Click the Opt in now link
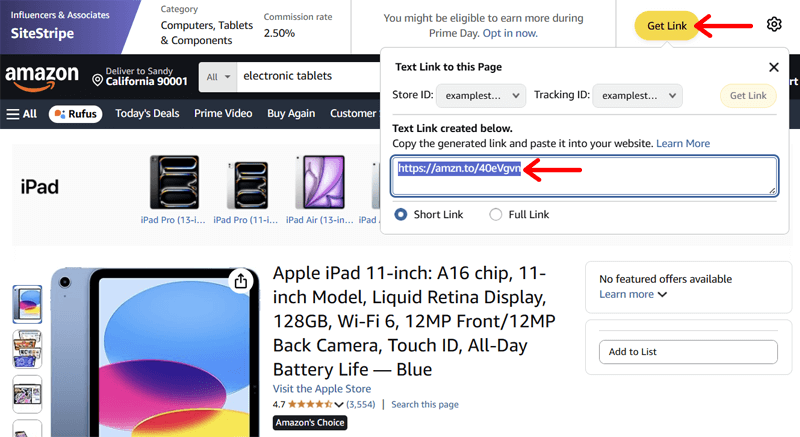 510,33
